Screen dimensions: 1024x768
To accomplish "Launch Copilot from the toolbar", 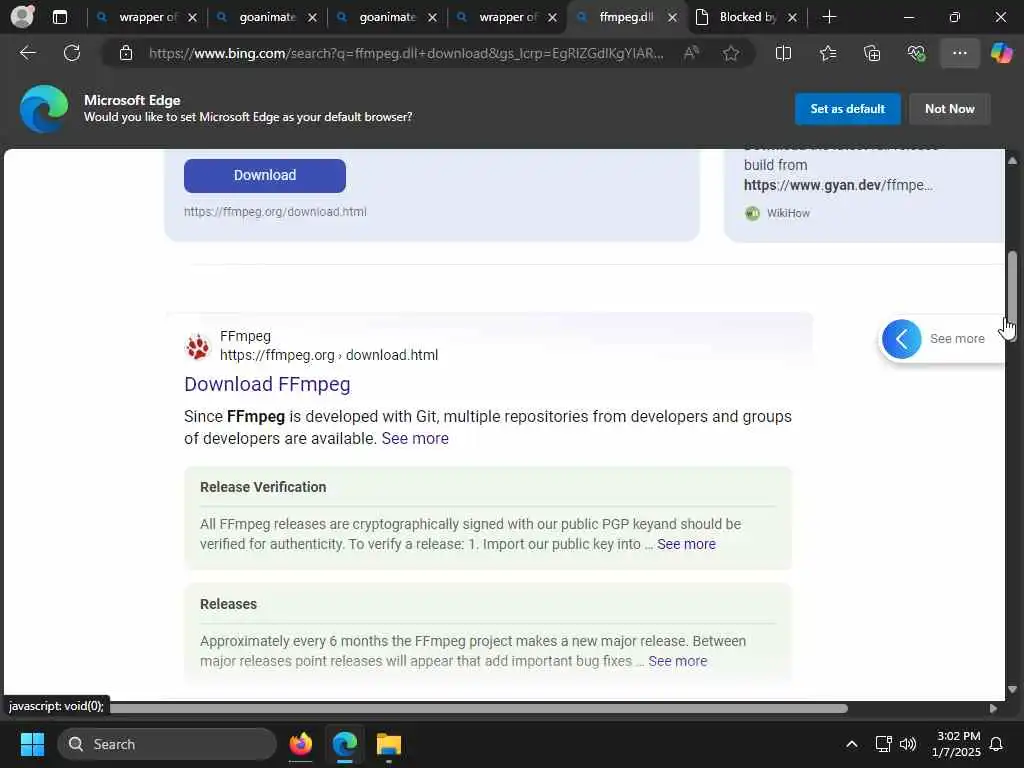I will [1001, 53].
